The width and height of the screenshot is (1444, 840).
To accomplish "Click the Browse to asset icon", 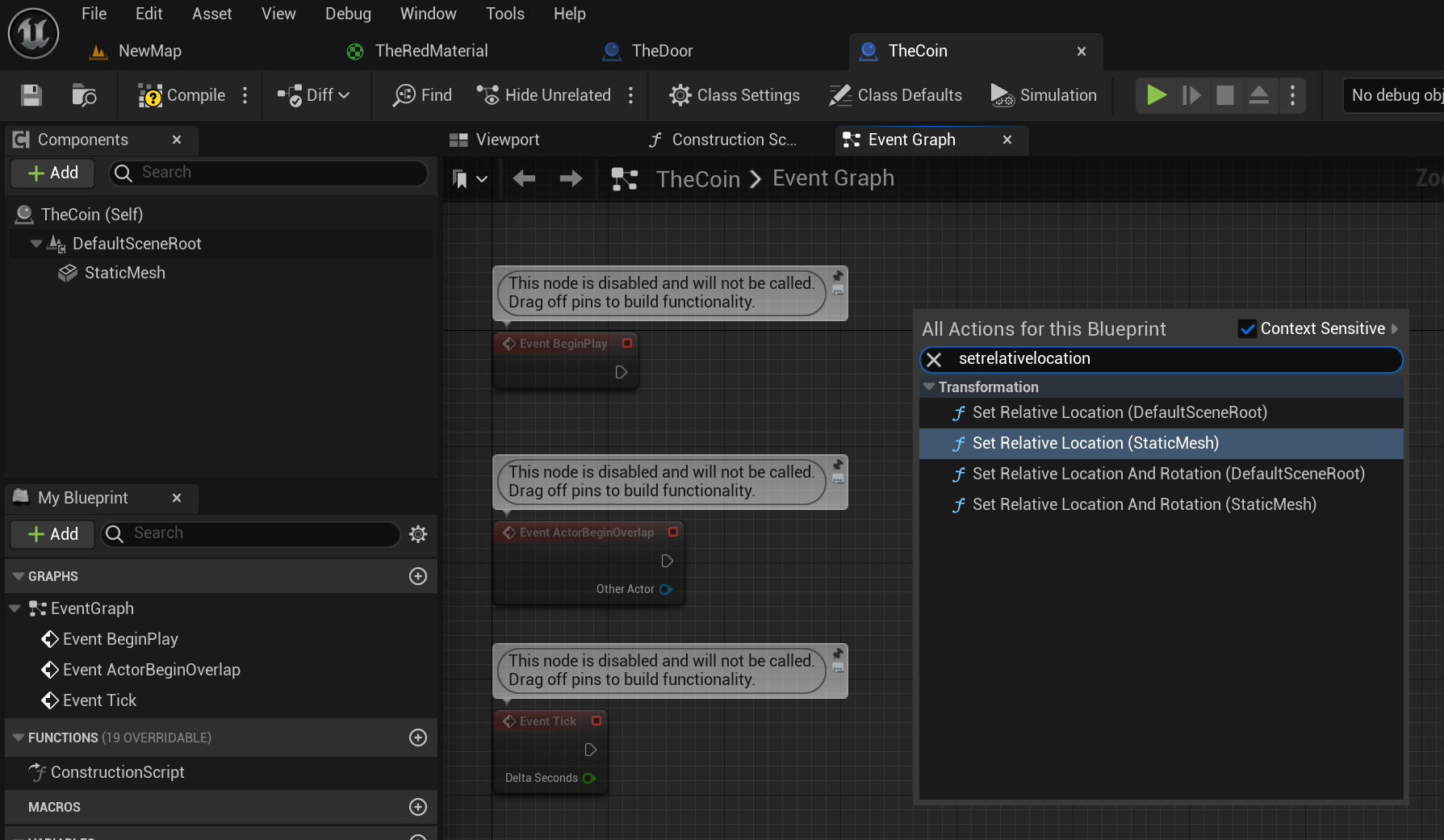I will (84, 95).
